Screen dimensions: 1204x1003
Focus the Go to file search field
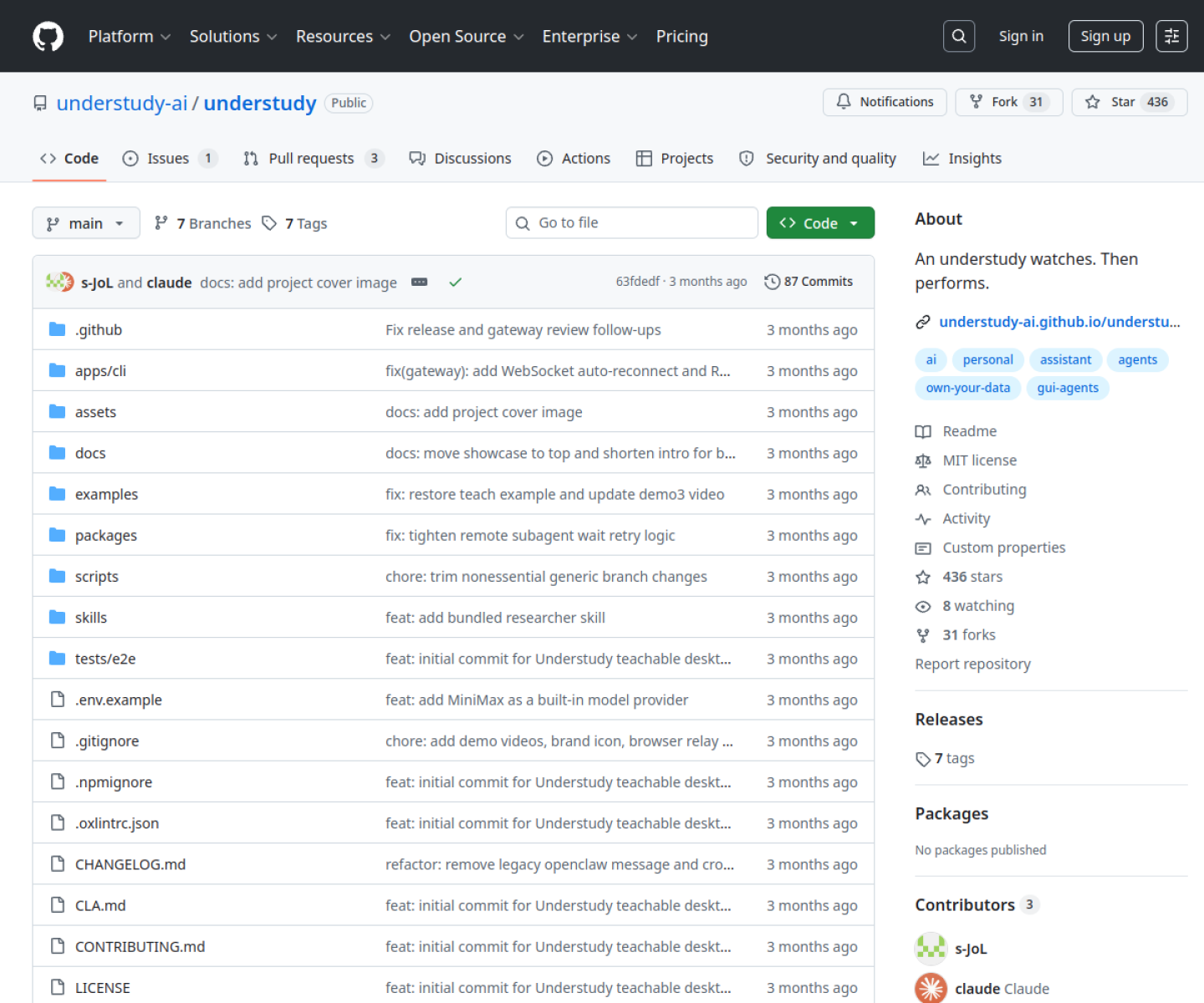[x=632, y=223]
